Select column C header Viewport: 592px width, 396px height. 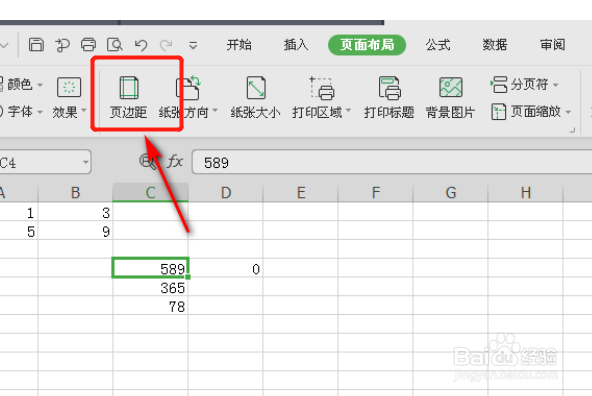(x=150, y=193)
